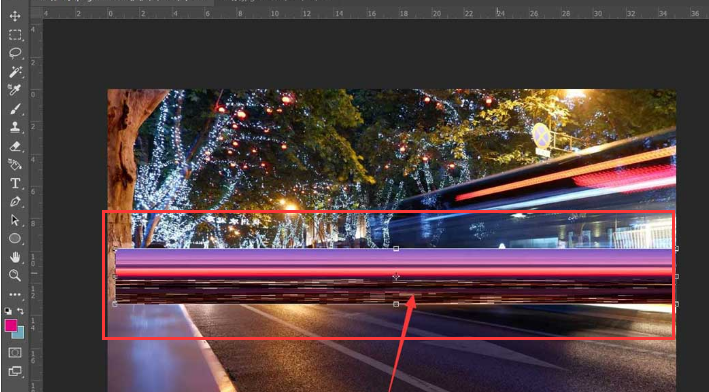Open the magenta foreground color swatch
The image size is (709, 392).
coord(11,325)
